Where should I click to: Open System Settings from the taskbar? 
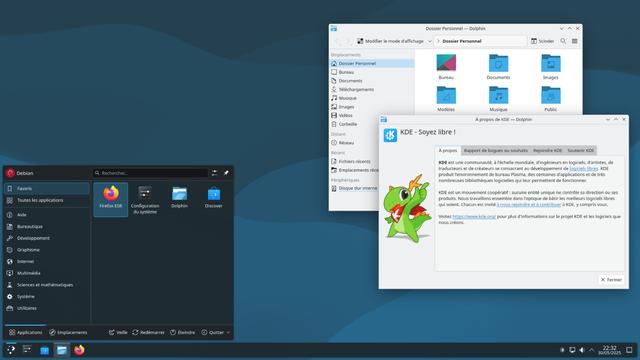pyautogui.click(x=27, y=350)
